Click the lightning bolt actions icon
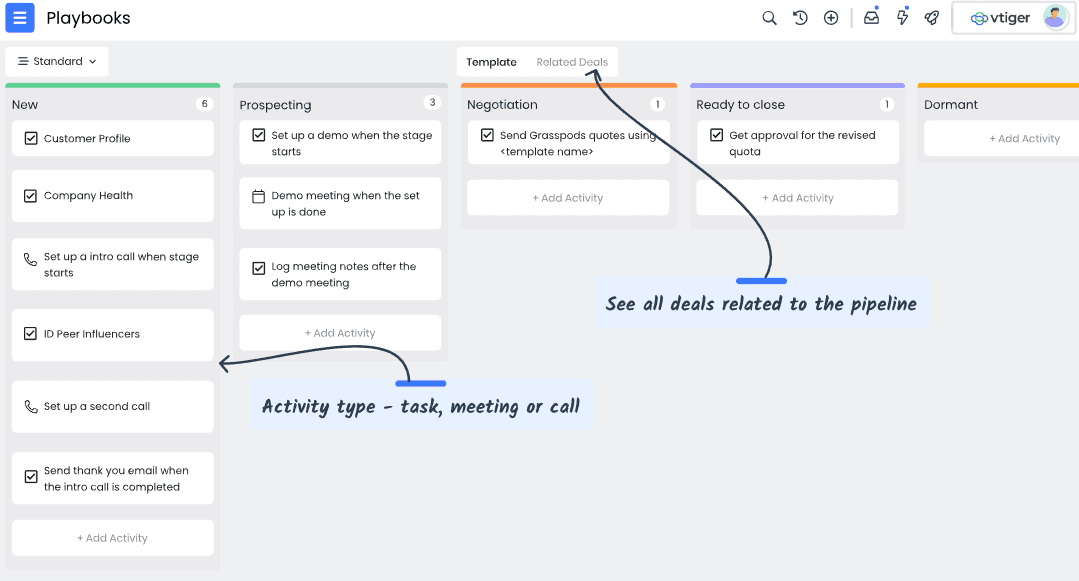This screenshot has height=581, width=1079. [902, 18]
